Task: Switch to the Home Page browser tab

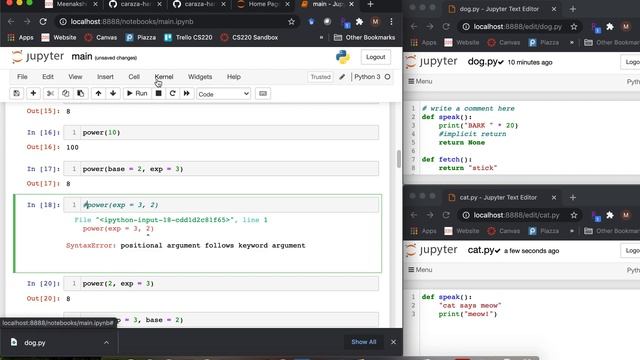Action: (263, 4)
